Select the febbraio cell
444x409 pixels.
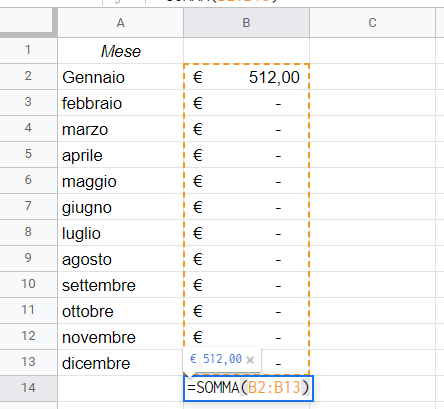point(120,103)
